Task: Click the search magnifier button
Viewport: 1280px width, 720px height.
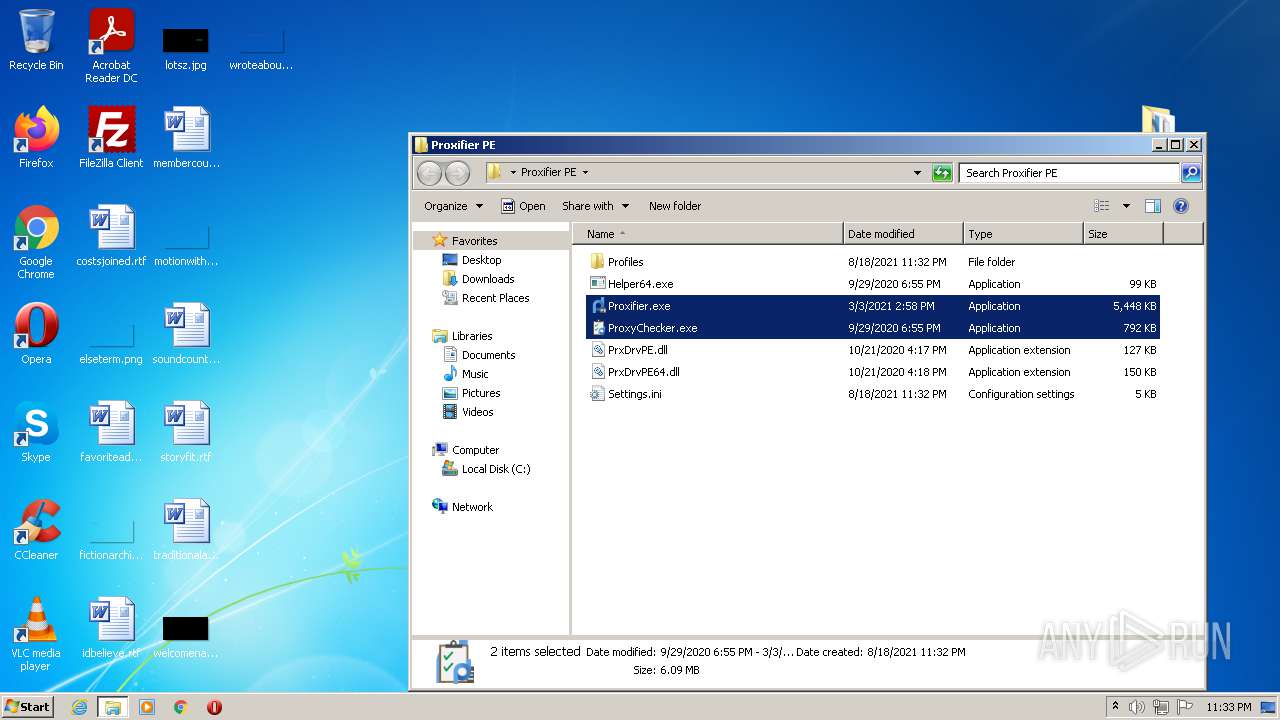Action: pyautogui.click(x=1190, y=173)
